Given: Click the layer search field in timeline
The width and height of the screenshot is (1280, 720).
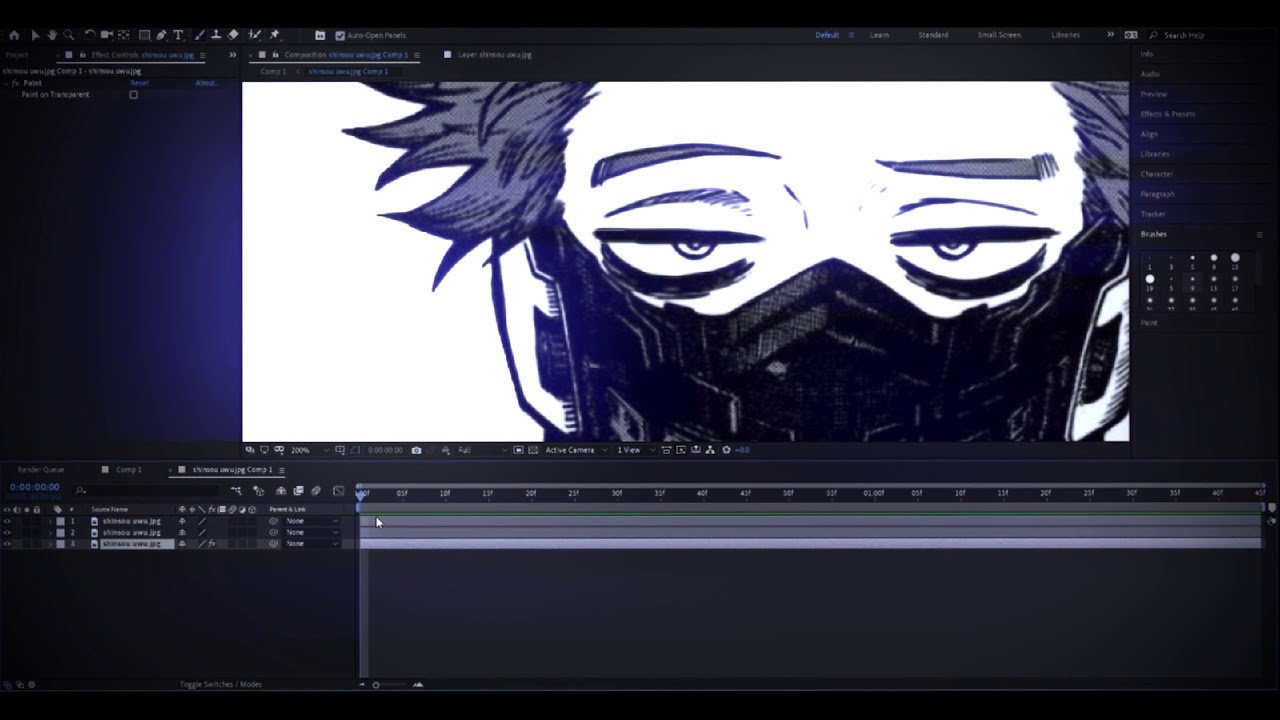Looking at the screenshot, I should click(x=148, y=491).
